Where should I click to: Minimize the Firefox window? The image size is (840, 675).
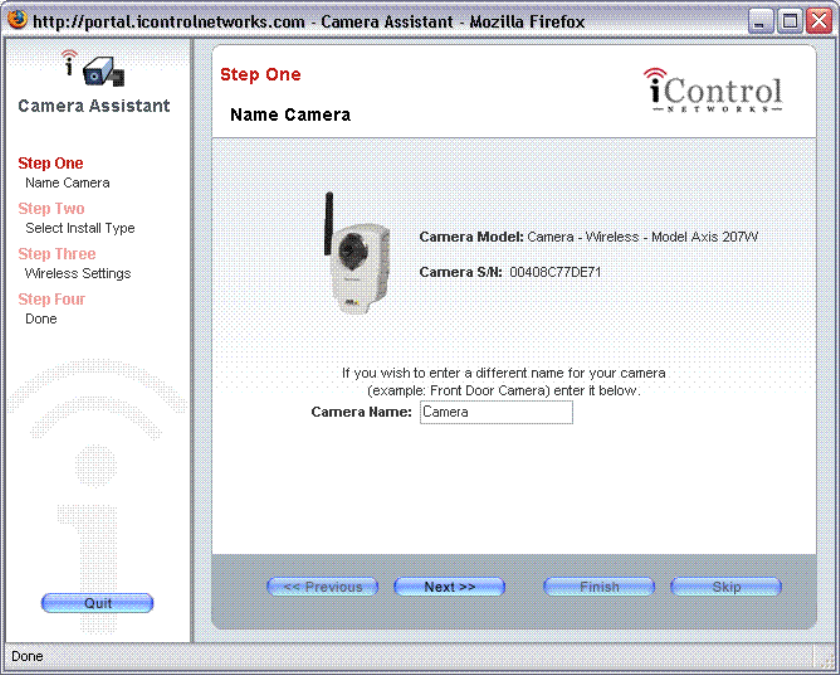tap(760, 21)
